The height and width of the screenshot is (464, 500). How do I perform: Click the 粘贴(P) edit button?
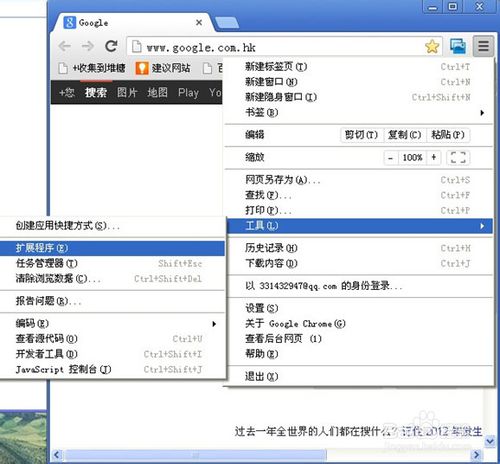[x=448, y=135]
